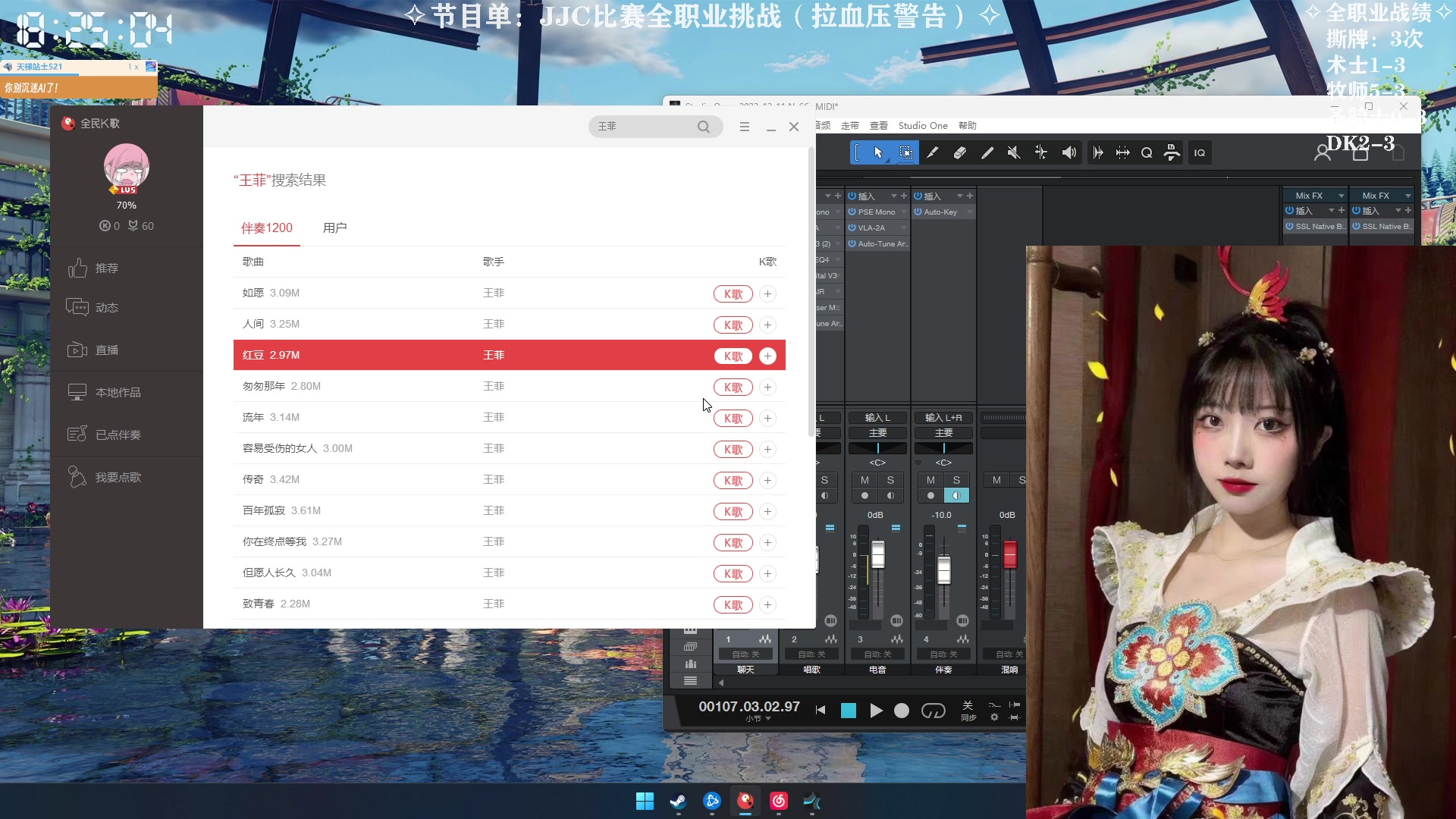Open 自动: 关 automation mode on 电音 channel
1456x819 pixels.
tap(877, 654)
